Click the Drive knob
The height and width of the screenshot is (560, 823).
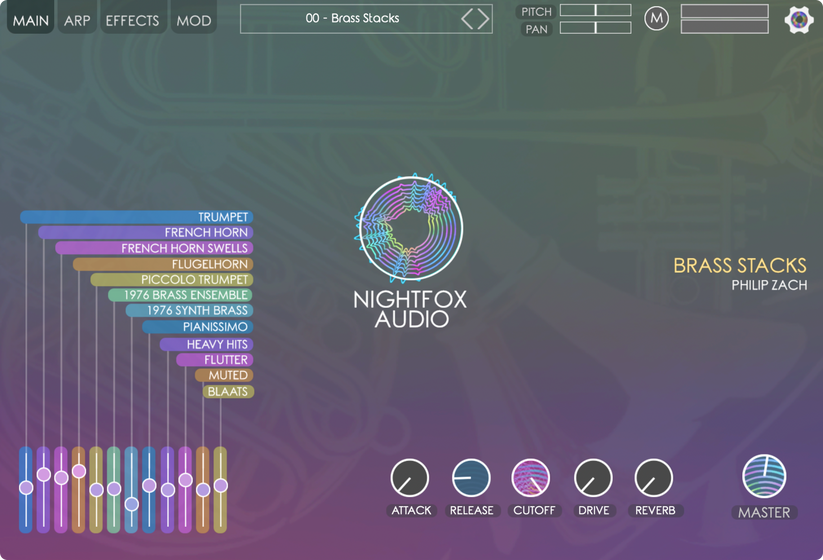click(593, 478)
